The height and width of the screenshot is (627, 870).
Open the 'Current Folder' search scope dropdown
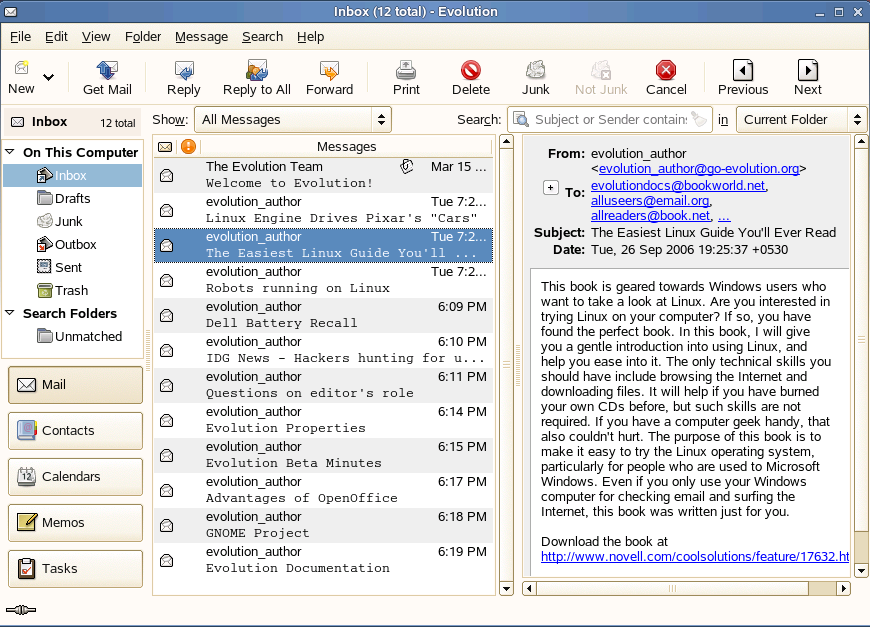[x=801, y=120]
